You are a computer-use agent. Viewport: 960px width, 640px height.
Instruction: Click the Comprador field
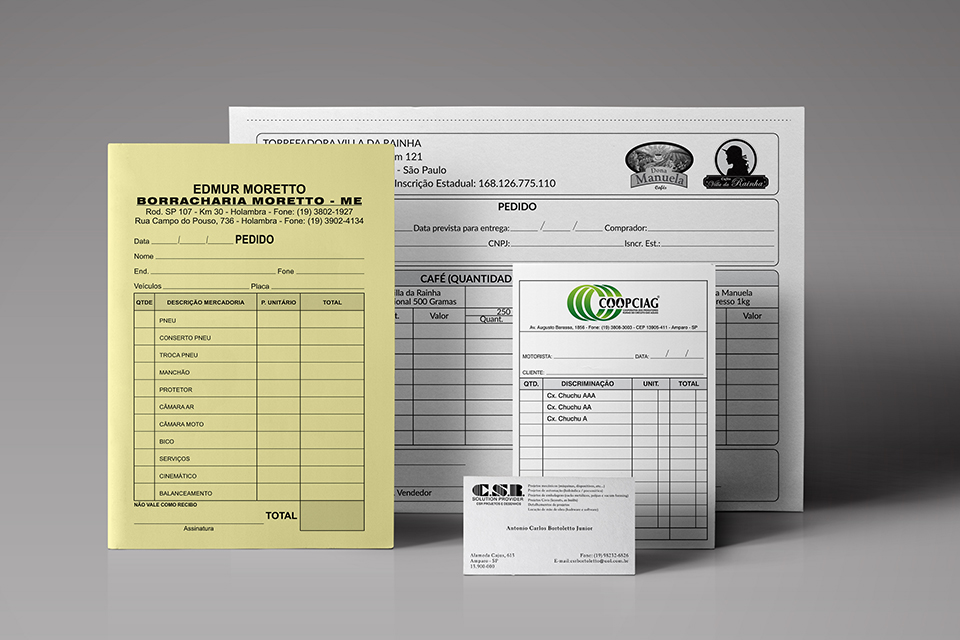[x=689, y=228]
